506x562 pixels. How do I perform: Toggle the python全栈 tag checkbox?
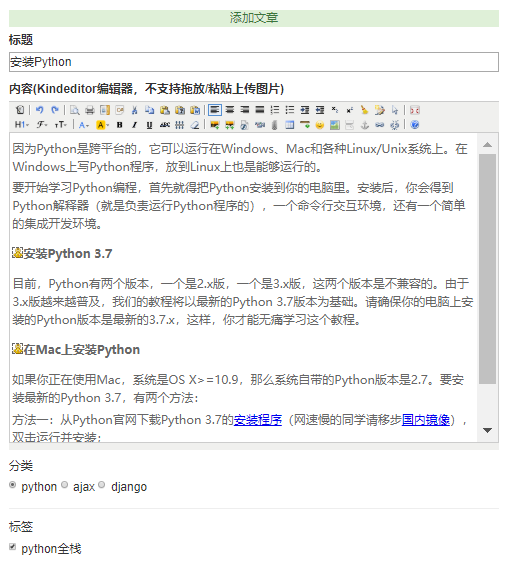(13, 547)
